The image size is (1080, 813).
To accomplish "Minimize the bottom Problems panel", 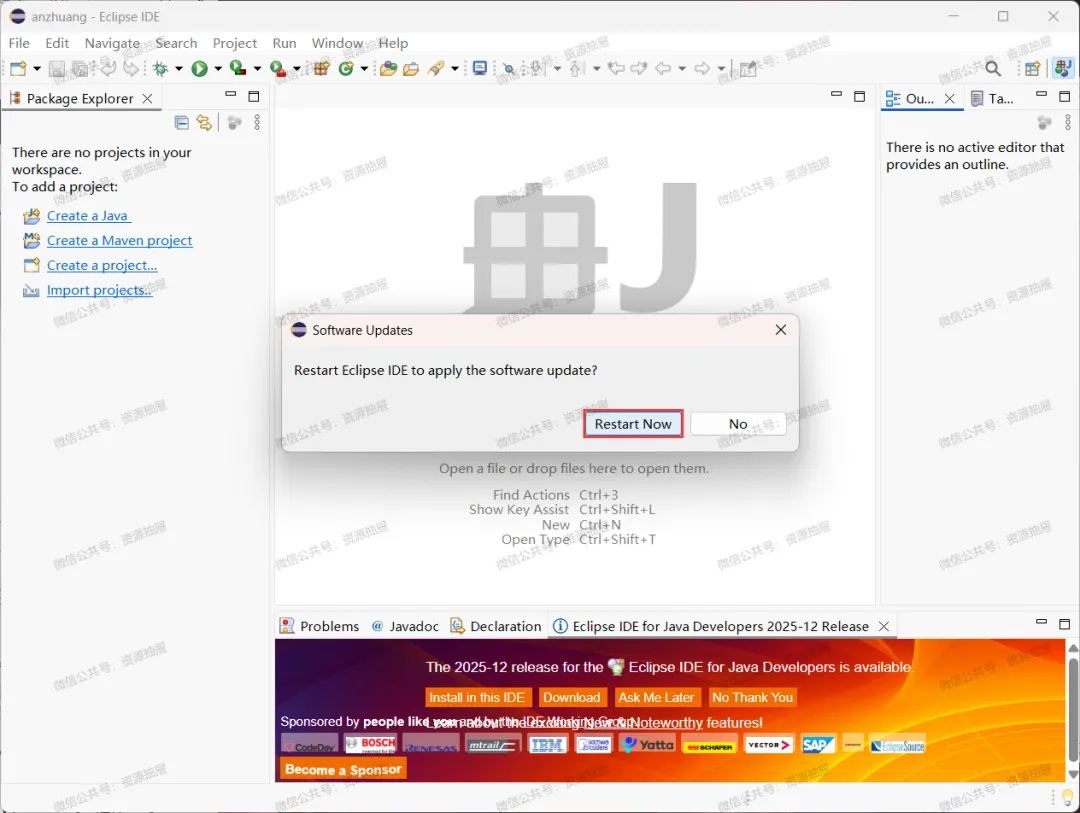I will tap(1041, 622).
